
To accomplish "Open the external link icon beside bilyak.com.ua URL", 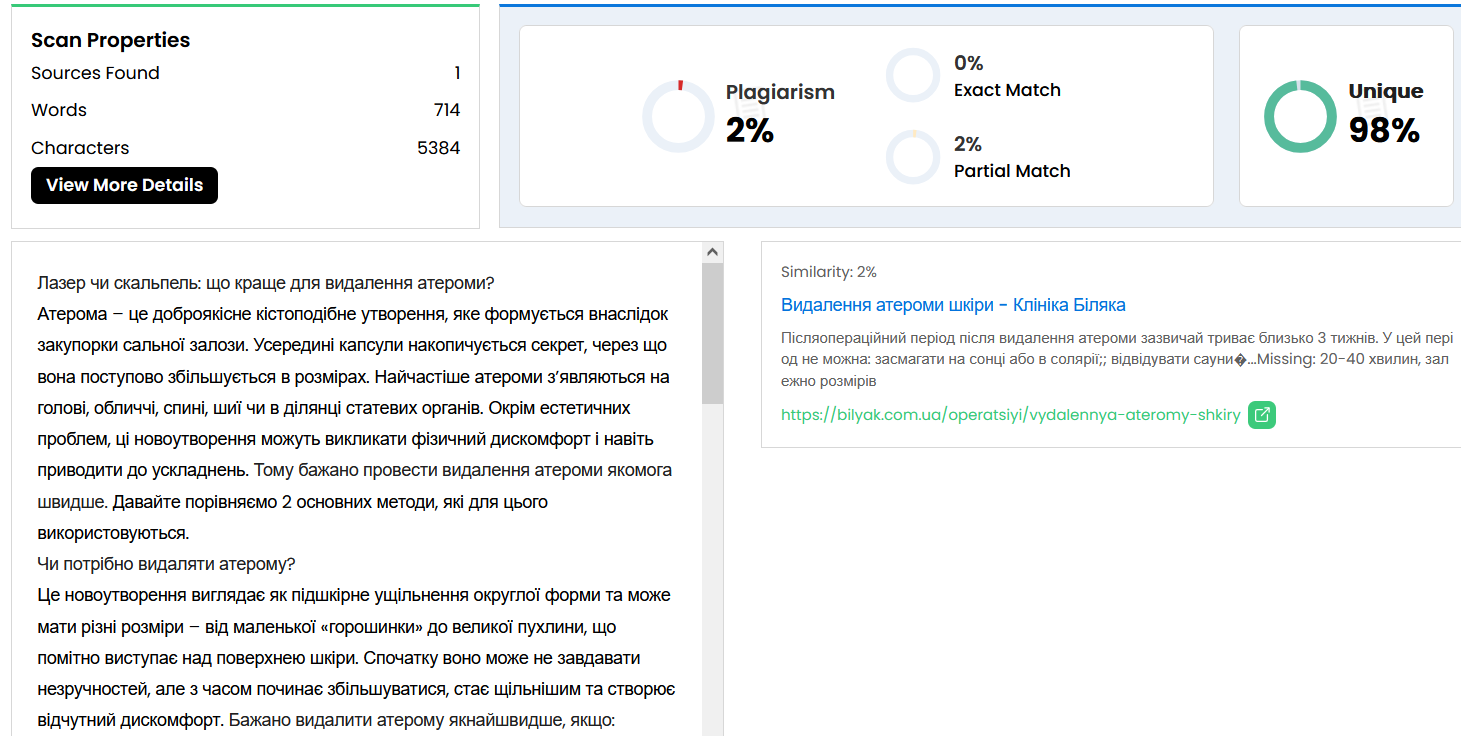I will point(1262,414).
